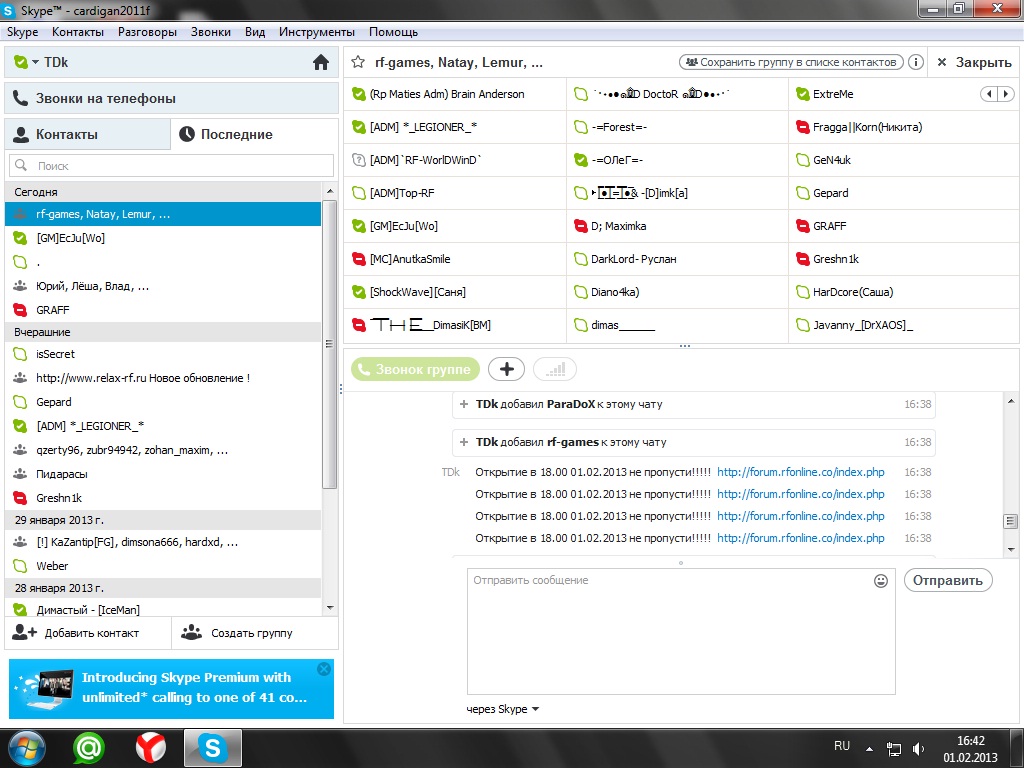This screenshot has height=768, width=1024.
Task: Open the TDk status dropdown arrow
Action: click(x=35, y=62)
